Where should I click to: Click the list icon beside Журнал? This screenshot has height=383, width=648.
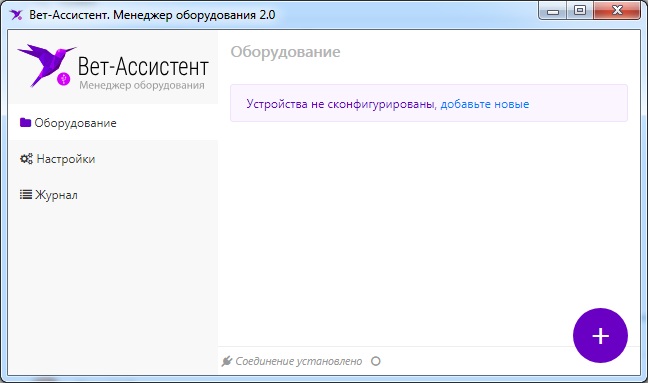point(26,194)
